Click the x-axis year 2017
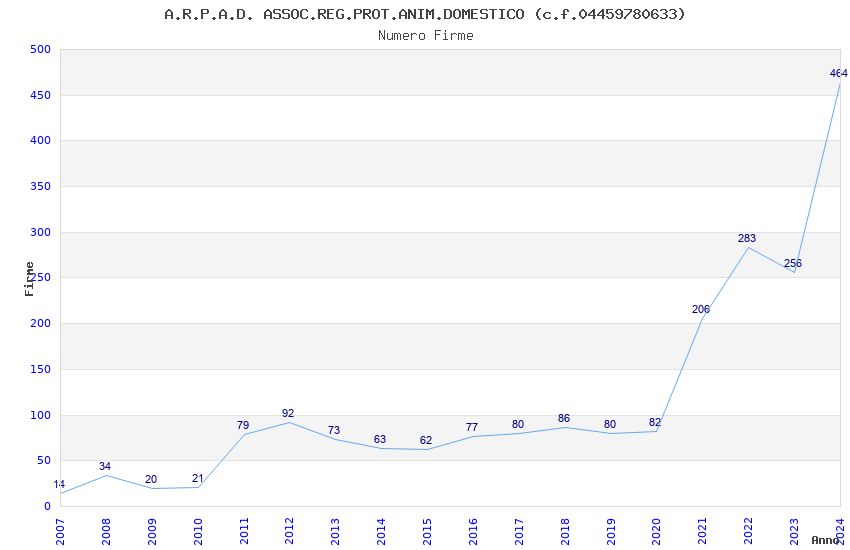 pyautogui.click(x=519, y=531)
